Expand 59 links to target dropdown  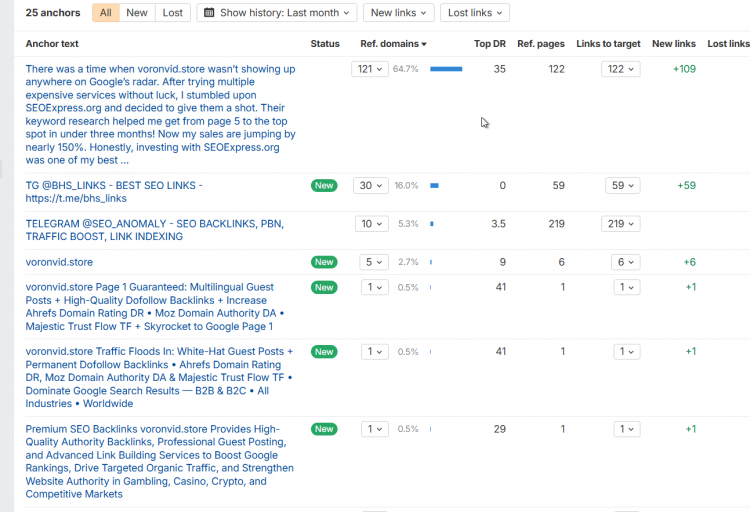tap(623, 186)
